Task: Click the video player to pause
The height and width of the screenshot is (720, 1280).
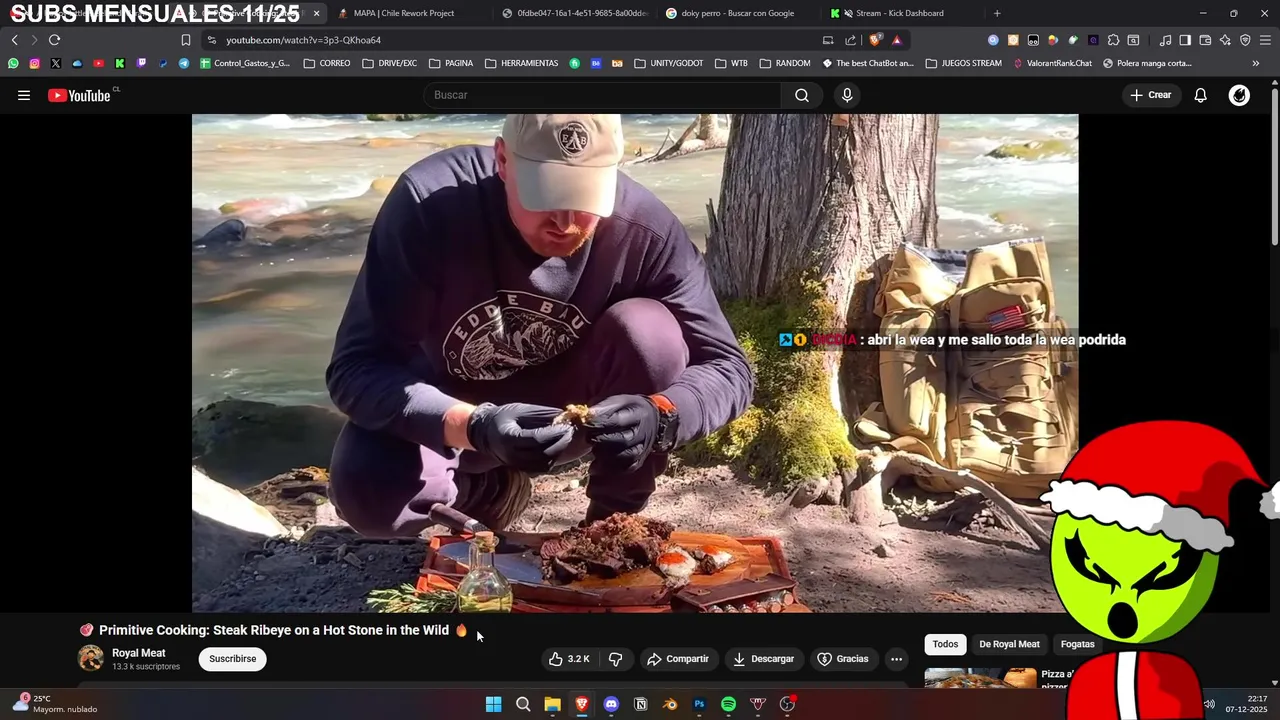Action: [635, 363]
